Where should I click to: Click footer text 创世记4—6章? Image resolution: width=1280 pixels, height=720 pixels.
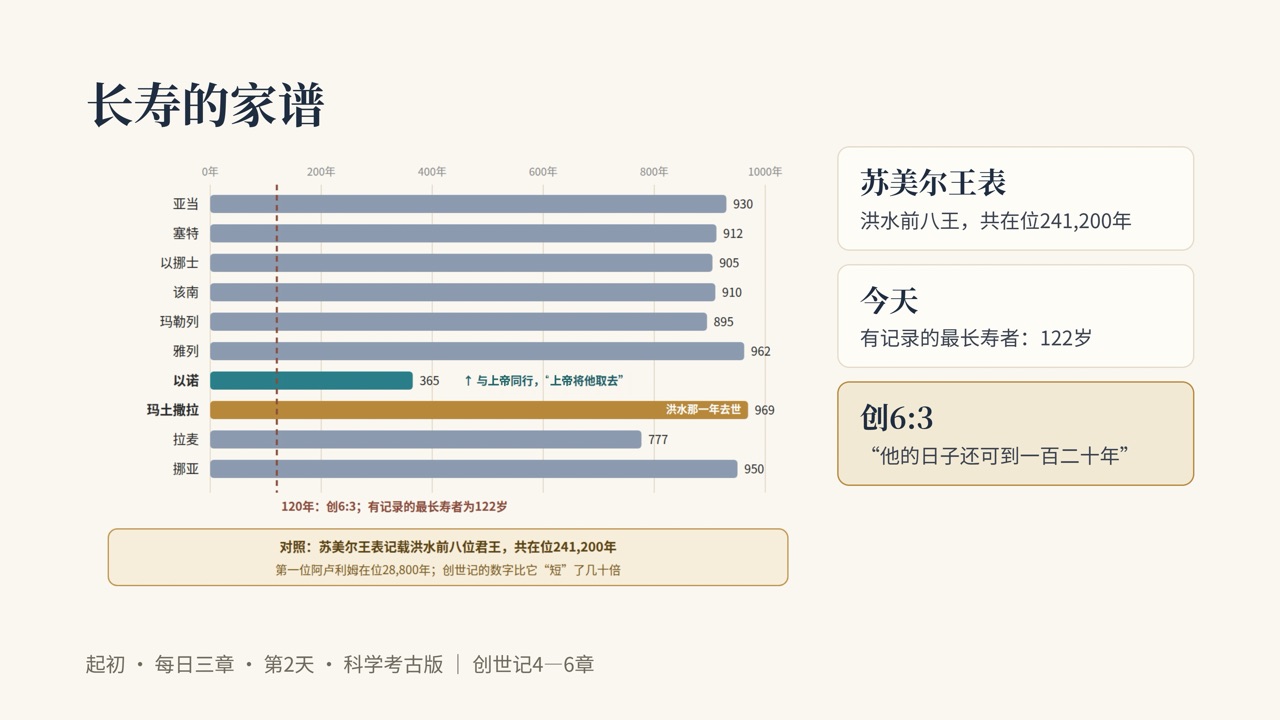533,664
